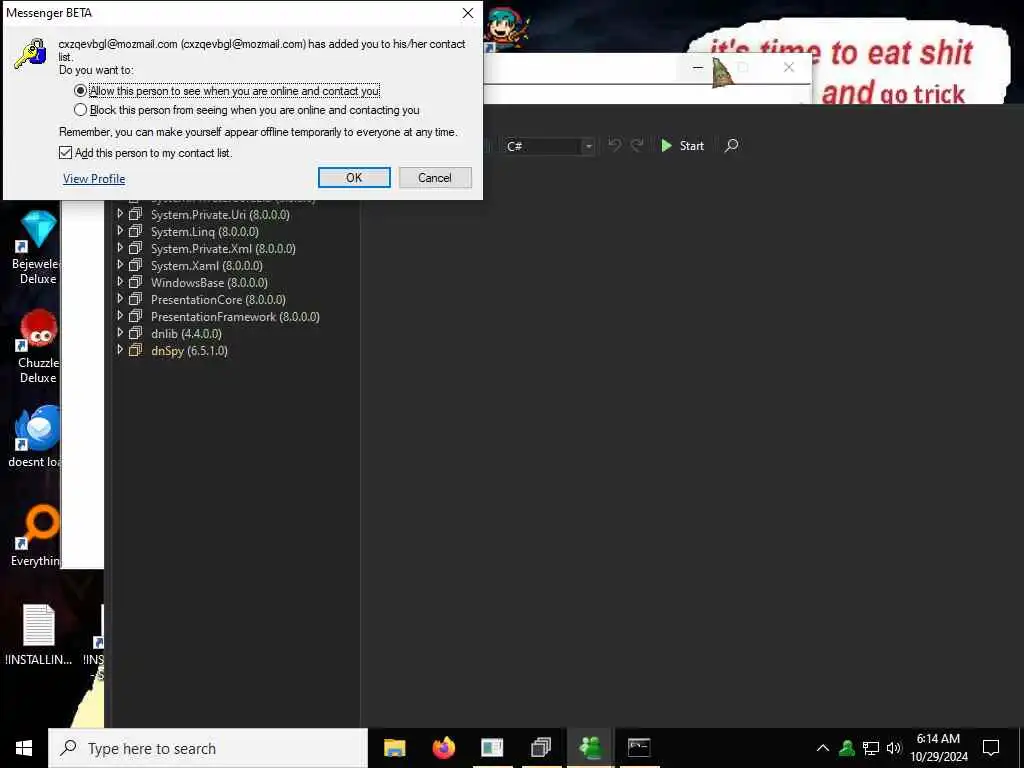The height and width of the screenshot is (768, 1024).
Task: Open the notification center icon
Action: click(991, 748)
